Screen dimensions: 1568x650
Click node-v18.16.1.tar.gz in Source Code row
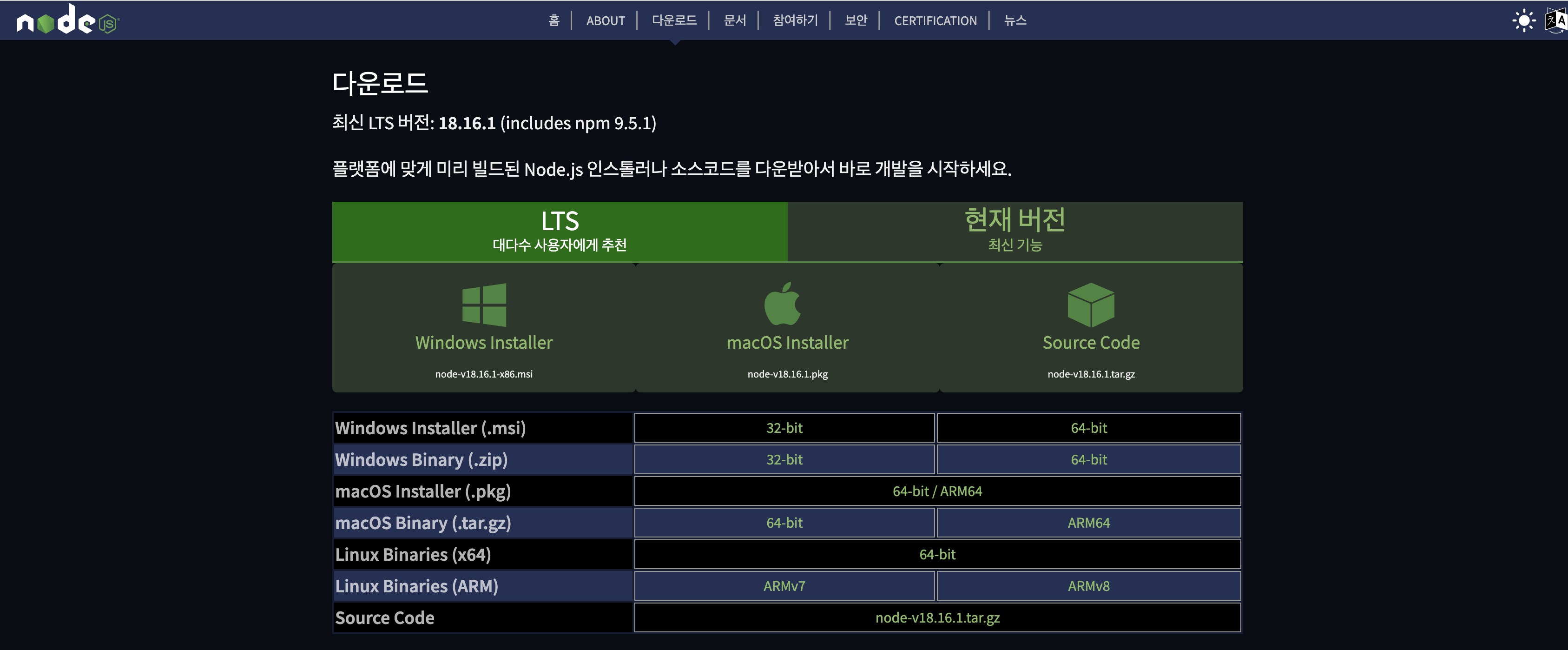click(x=937, y=618)
